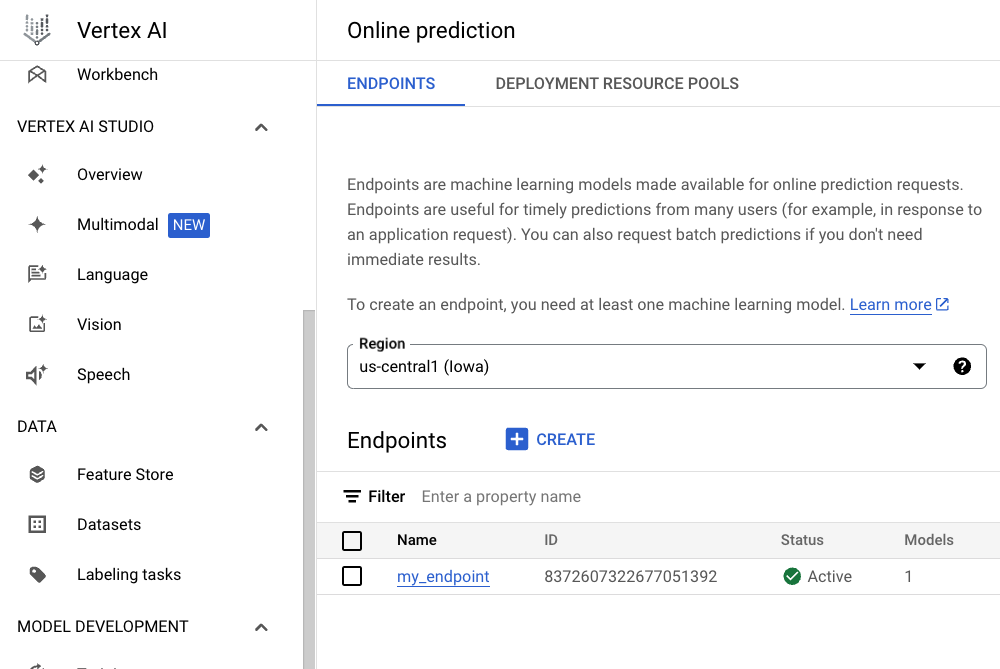Open the my_endpoint link
The image size is (1000, 669).
pyautogui.click(x=443, y=577)
